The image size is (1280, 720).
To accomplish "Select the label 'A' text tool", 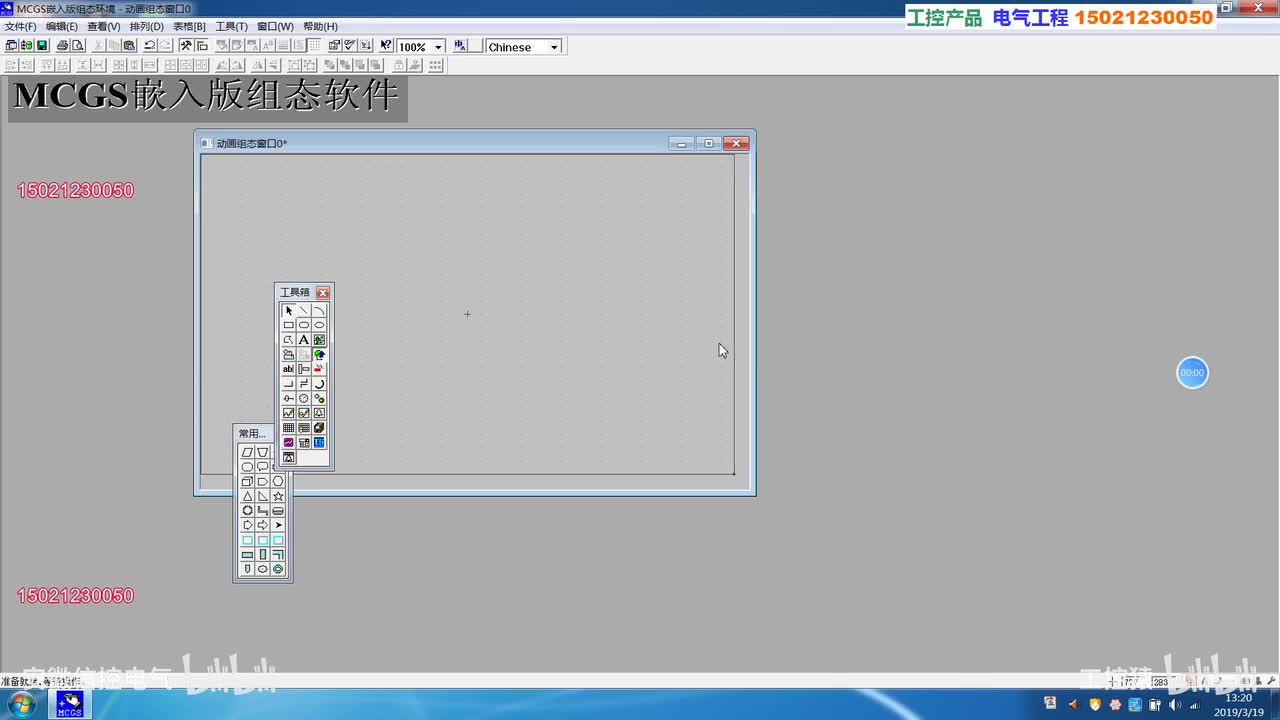I will 304,340.
